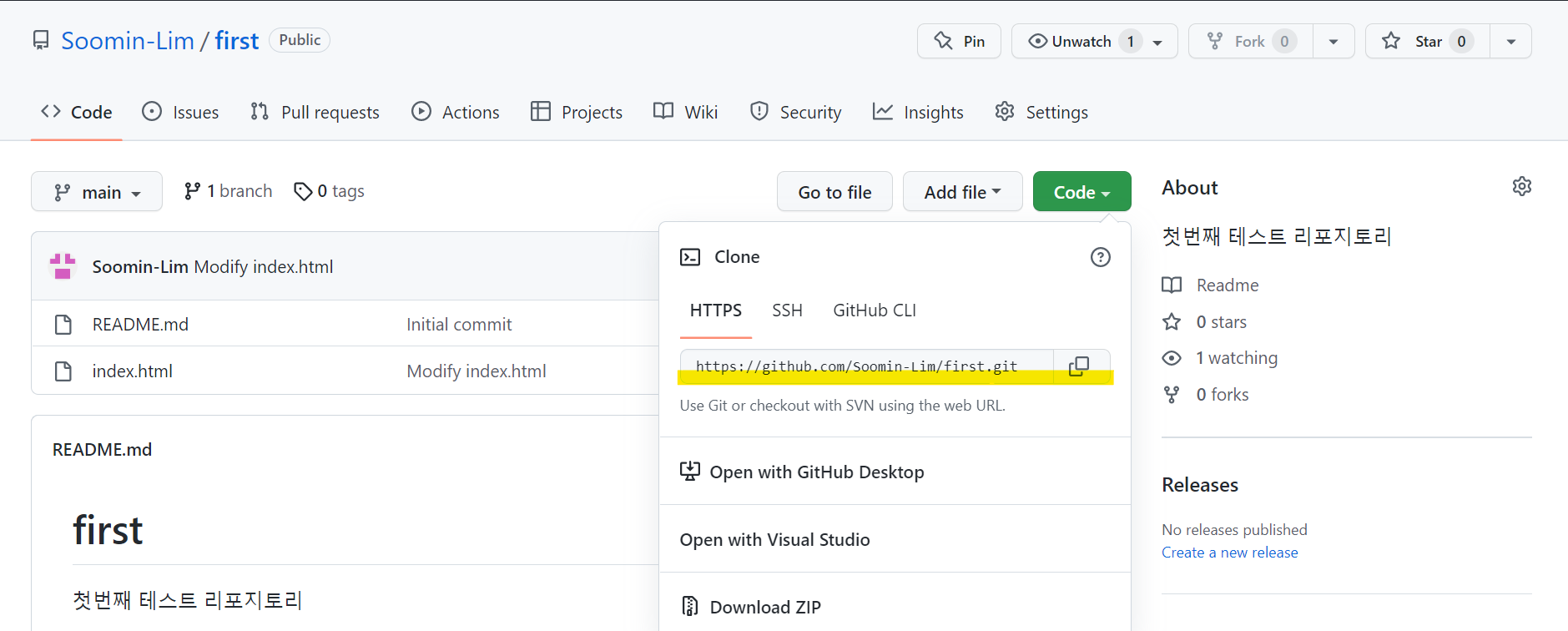Image resolution: width=1568 pixels, height=631 pixels.
Task: Open the Security tab
Action: tap(796, 112)
